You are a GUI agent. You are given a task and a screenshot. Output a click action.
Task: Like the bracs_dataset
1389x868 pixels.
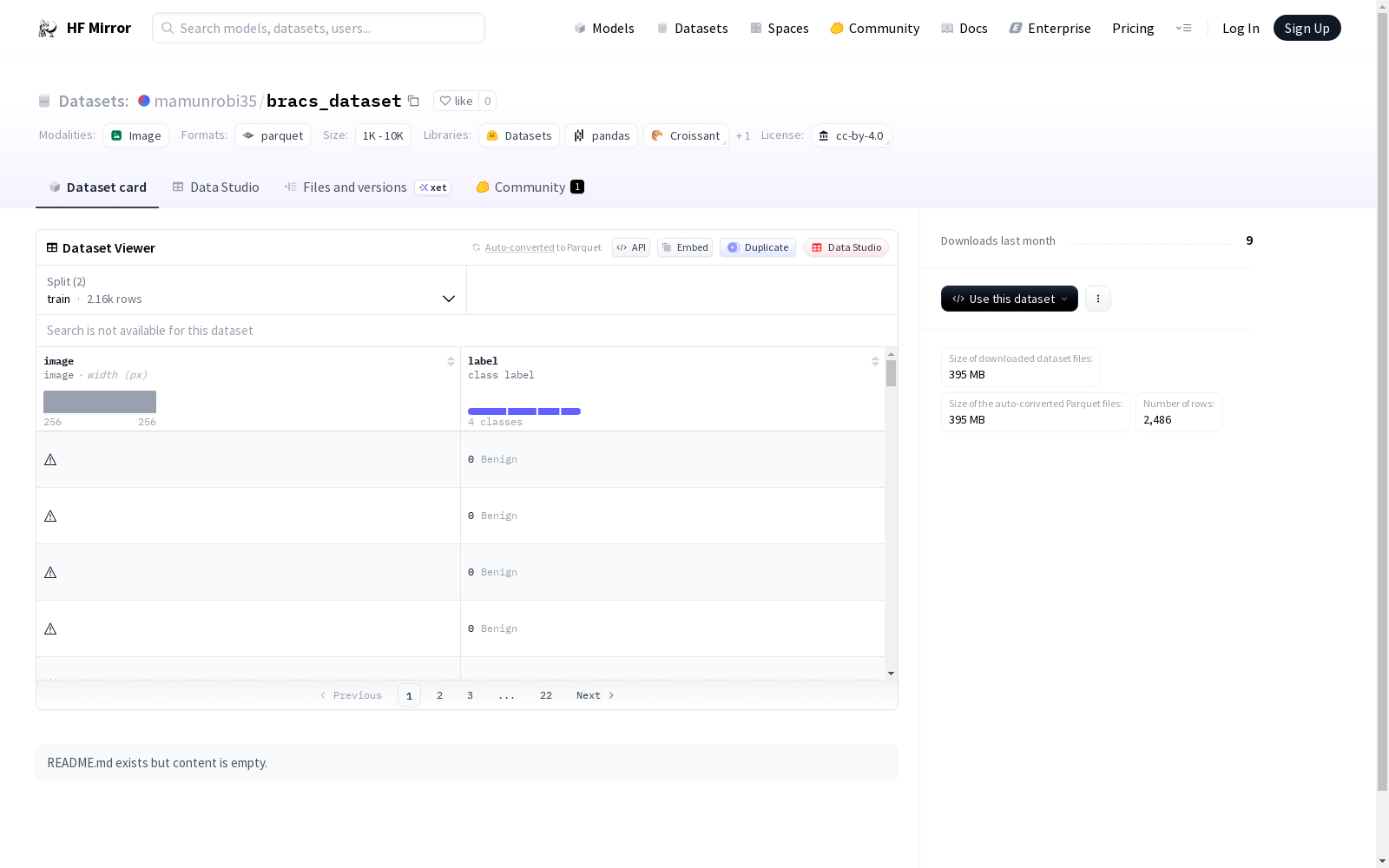[x=457, y=101]
